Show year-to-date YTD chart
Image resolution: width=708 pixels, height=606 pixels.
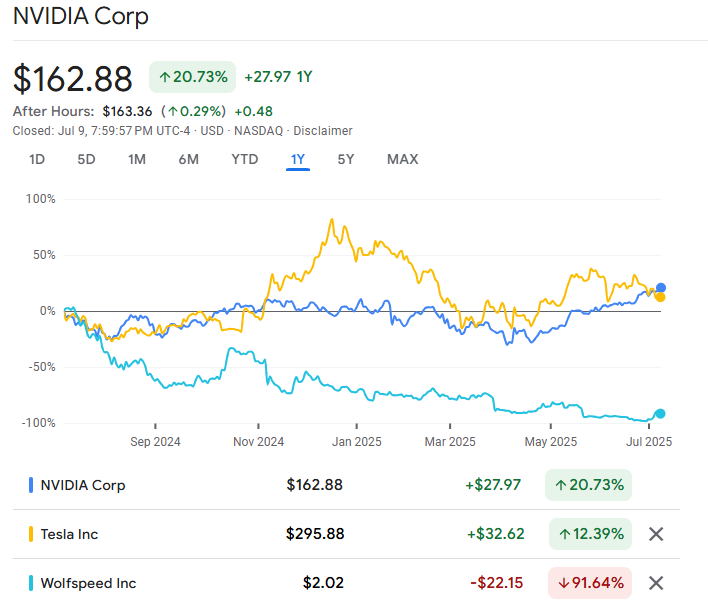coord(245,159)
